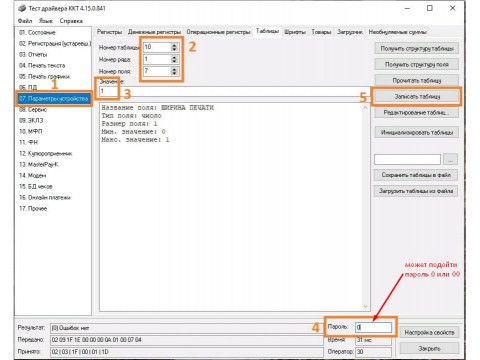The height and width of the screenshot is (360, 480).
Task: Click the Передано bytes field
Action: tap(186, 340)
